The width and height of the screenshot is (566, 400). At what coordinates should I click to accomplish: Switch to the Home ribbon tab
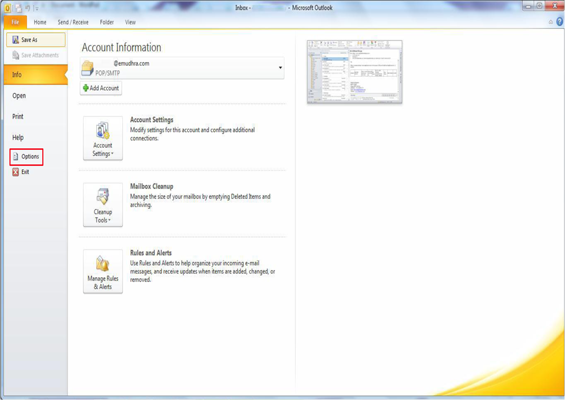tap(40, 22)
